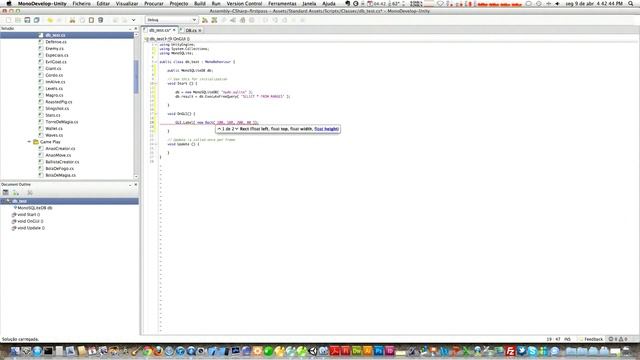640x360 pixels.
Task: Open the Unity icon in the Dock
Action: coord(313,351)
